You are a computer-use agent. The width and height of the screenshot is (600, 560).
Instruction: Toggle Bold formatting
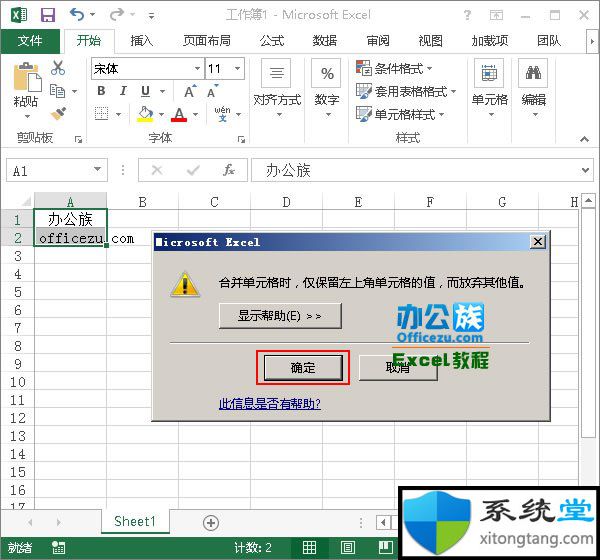coord(101,91)
